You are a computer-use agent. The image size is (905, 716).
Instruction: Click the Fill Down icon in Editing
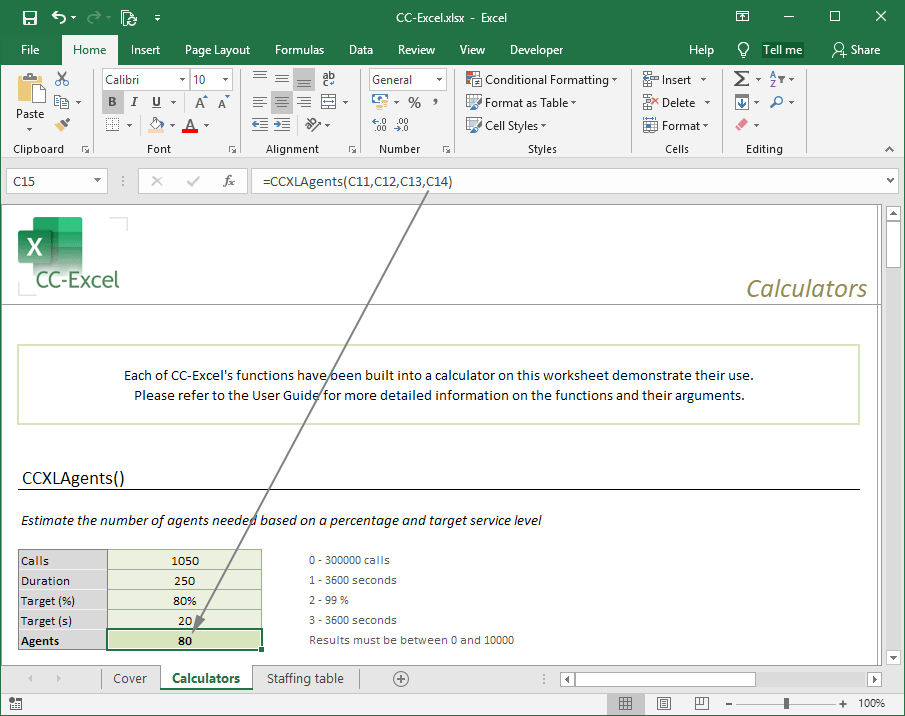coord(742,102)
